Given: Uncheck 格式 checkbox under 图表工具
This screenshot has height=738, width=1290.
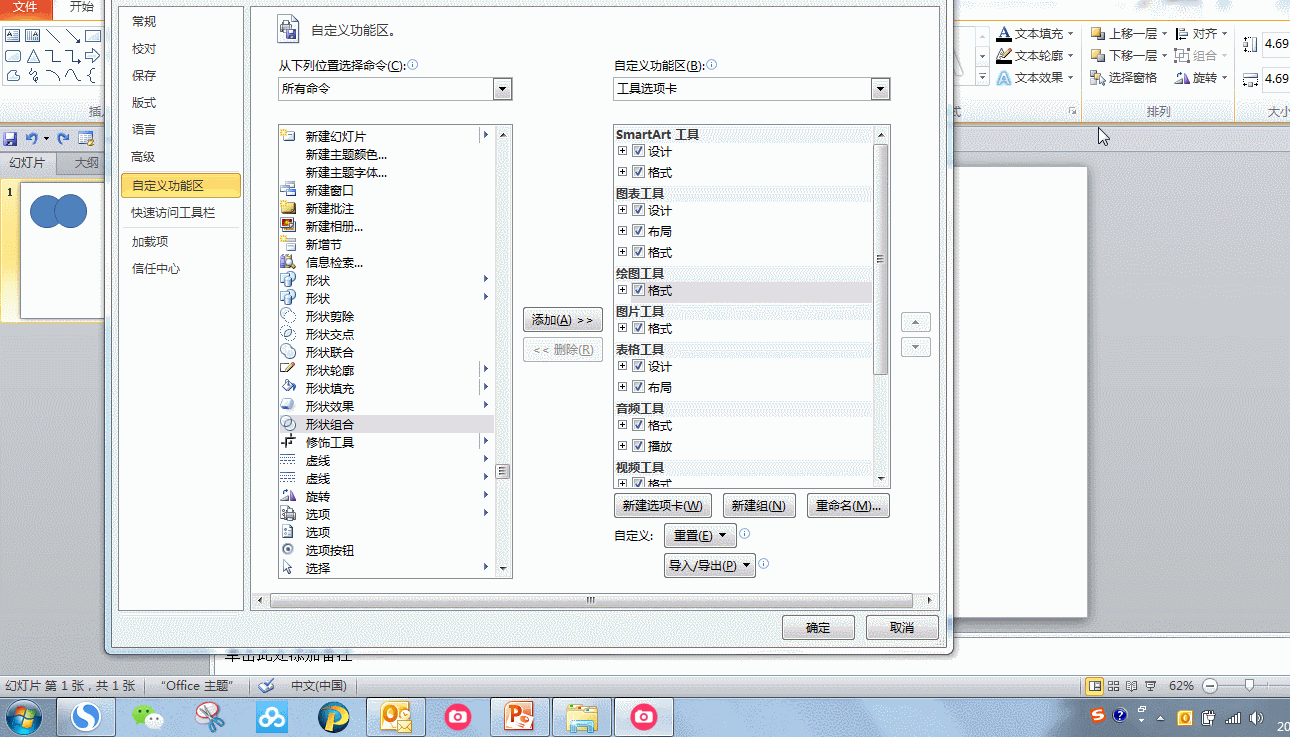Looking at the screenshot, I should coord(638,252).
